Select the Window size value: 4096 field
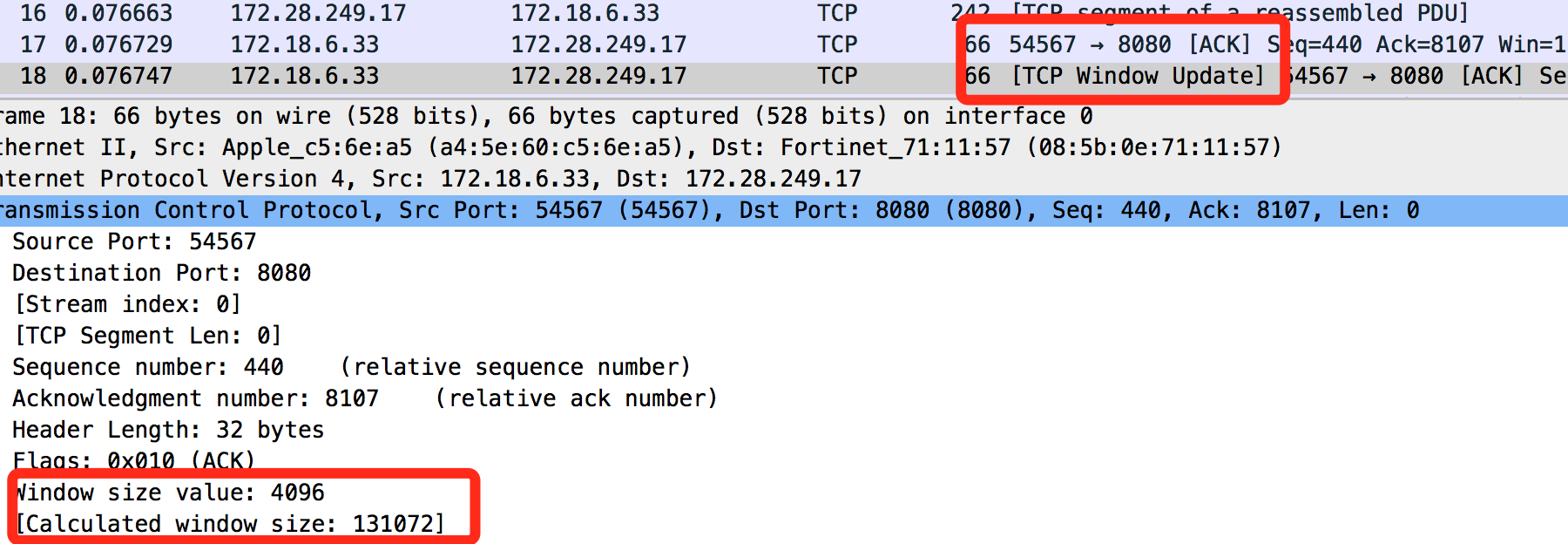The height and width of the screenshot is (544, 1568). point(169,493)
